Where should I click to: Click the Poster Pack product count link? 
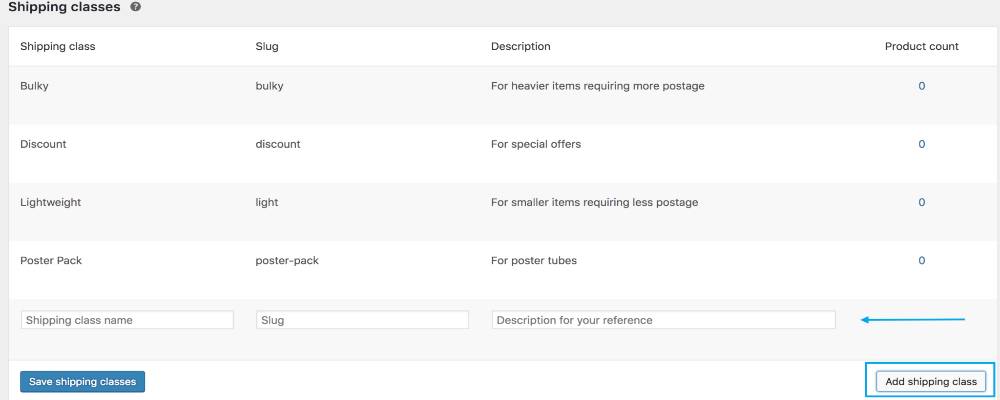point(921,261)
